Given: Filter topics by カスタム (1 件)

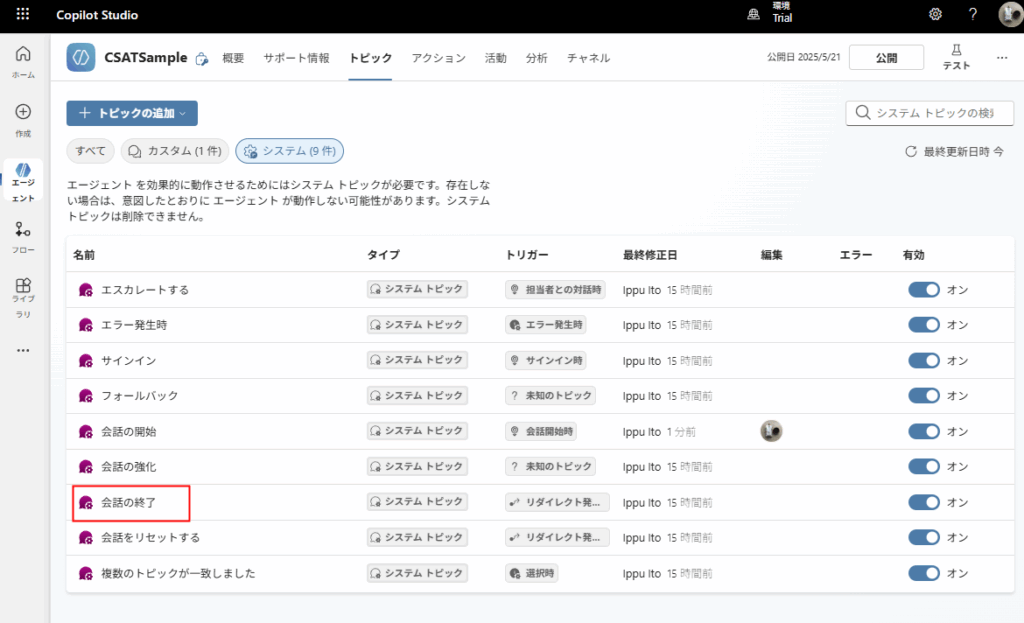Looking at the screenshot, I should pyautogui.click(x=175, y=151).
